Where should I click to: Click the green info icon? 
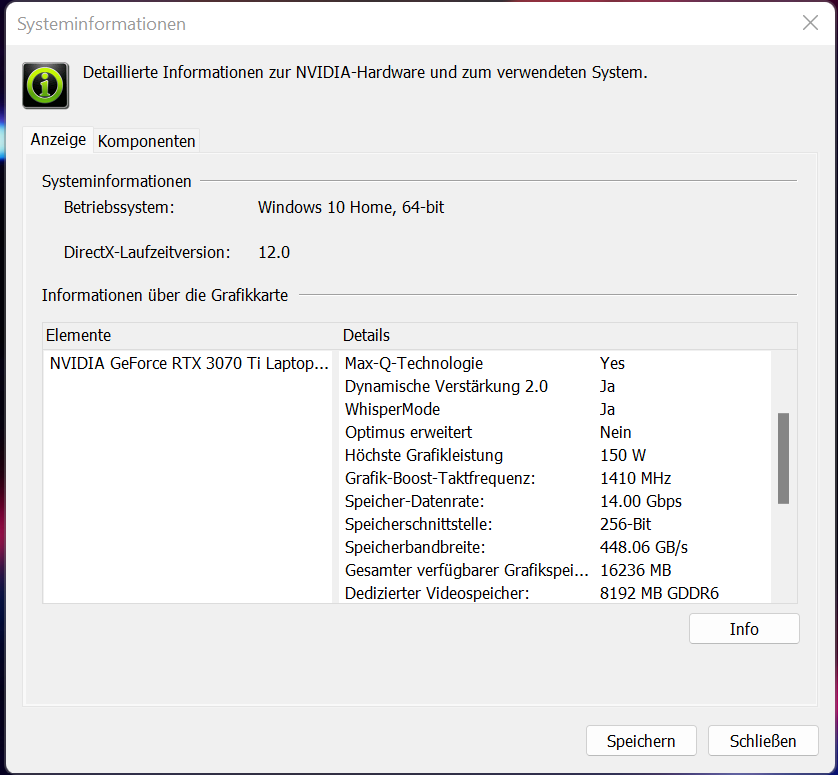(45, 86)
